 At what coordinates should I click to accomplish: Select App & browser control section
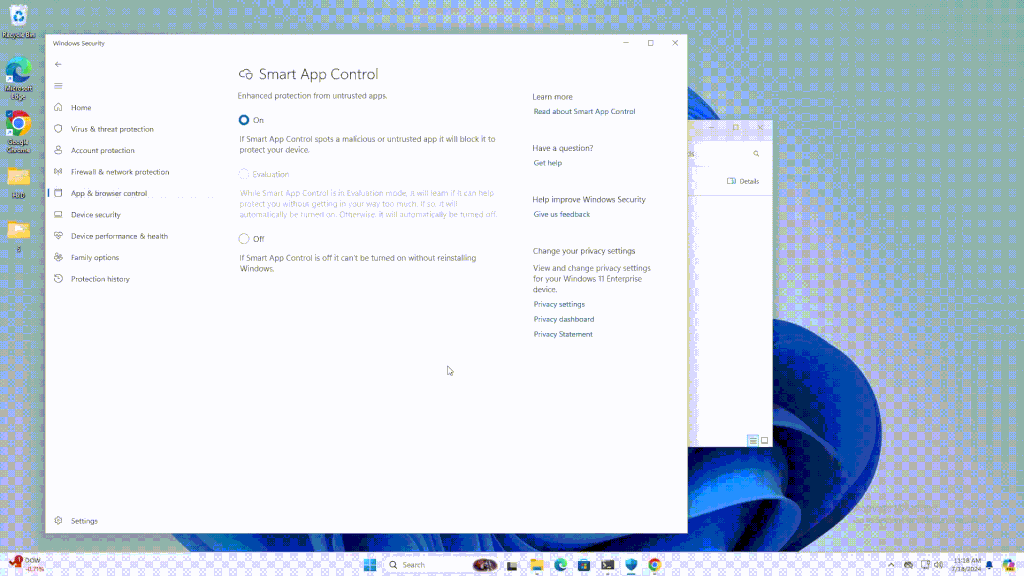click(x=108, y=192)
